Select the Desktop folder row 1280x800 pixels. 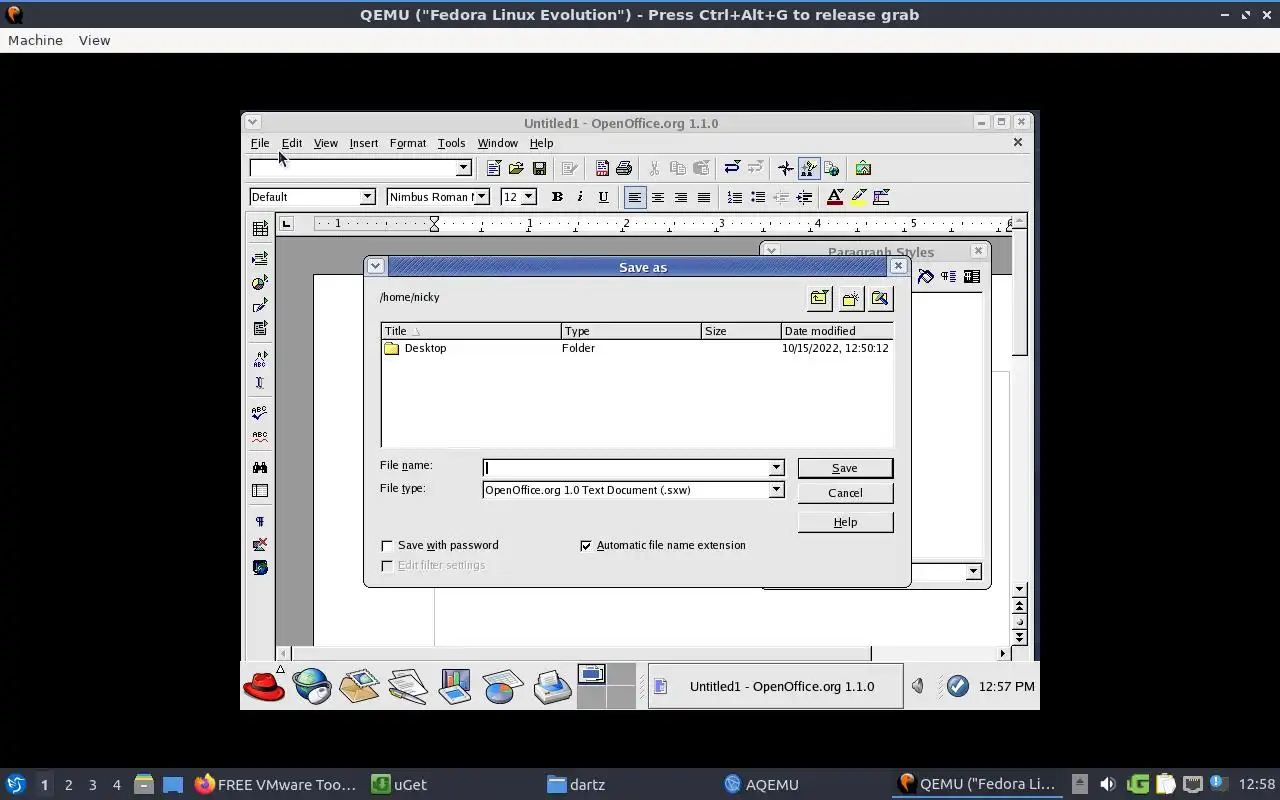tap(636, 348)
